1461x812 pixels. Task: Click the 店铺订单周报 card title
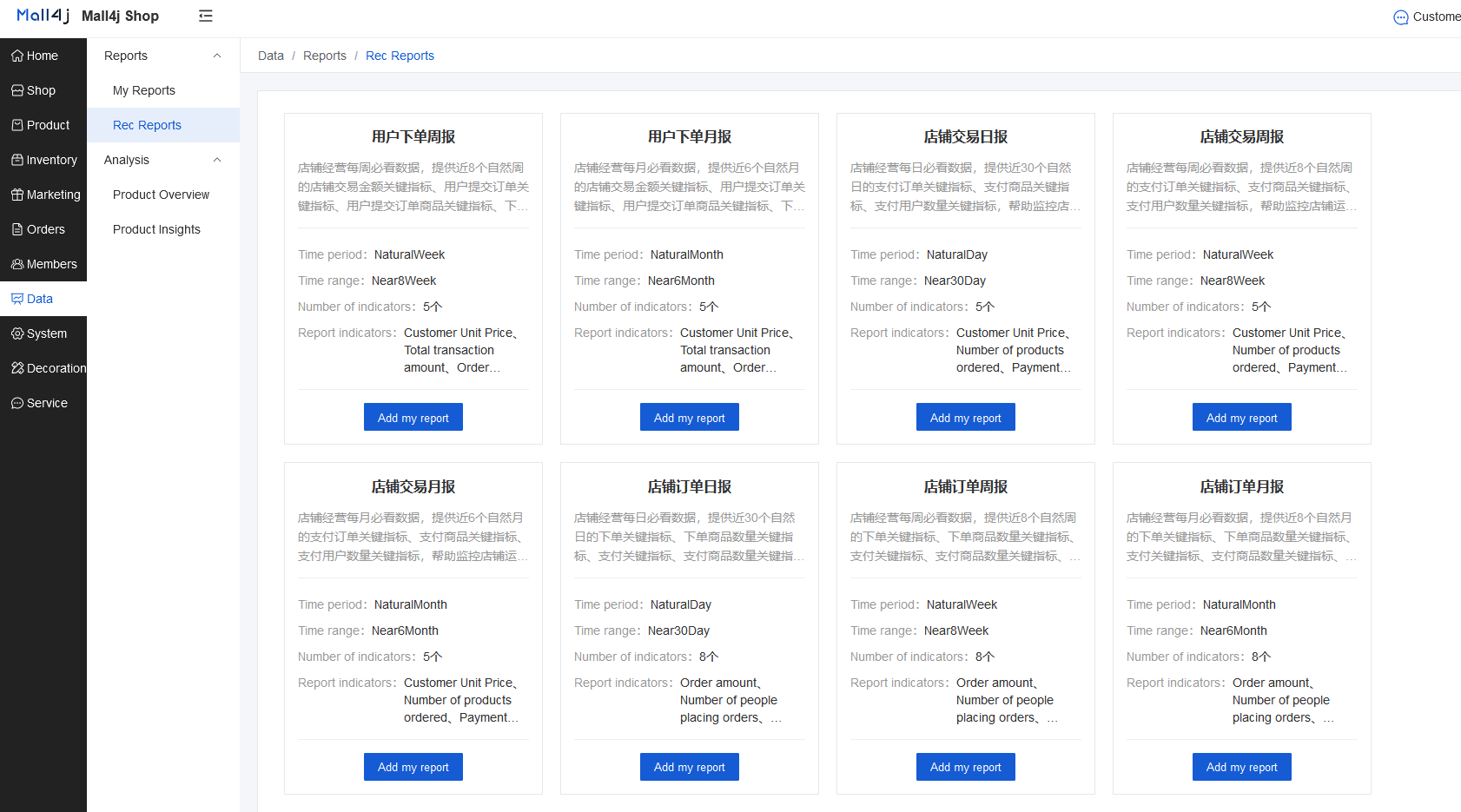[x=966, y=487]
